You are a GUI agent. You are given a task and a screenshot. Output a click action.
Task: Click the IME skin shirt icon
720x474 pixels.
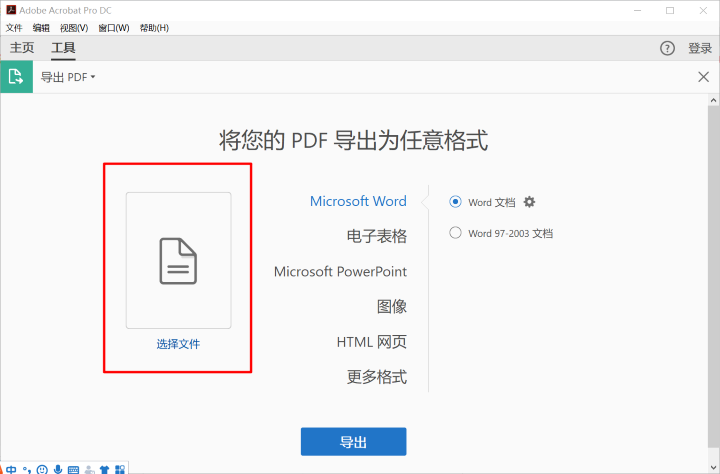104,468
